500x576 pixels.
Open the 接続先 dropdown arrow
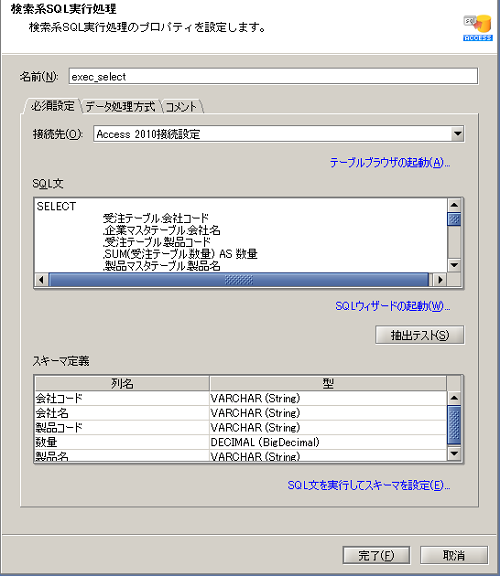457,134
